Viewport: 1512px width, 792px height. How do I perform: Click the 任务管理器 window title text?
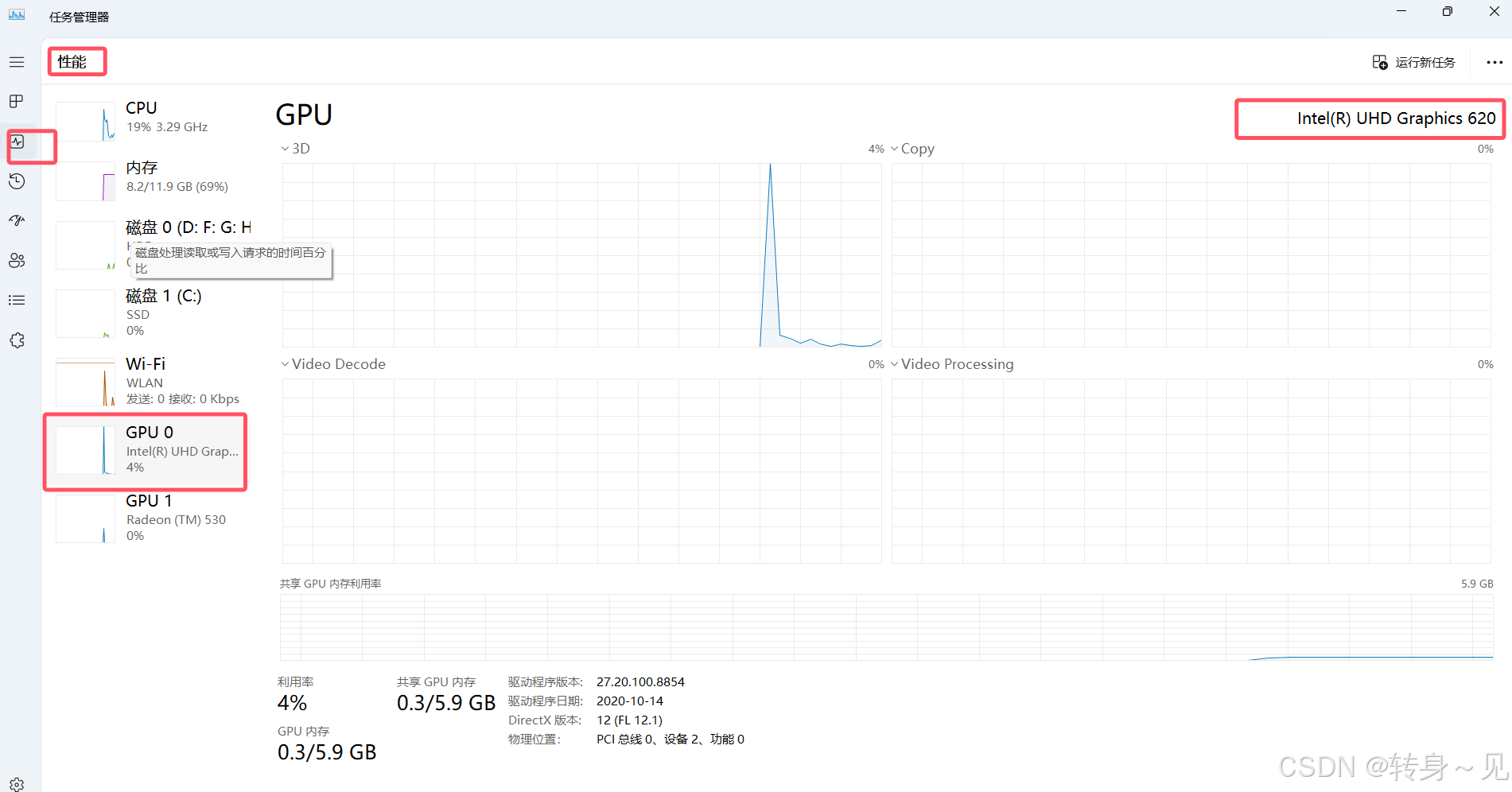79,17
